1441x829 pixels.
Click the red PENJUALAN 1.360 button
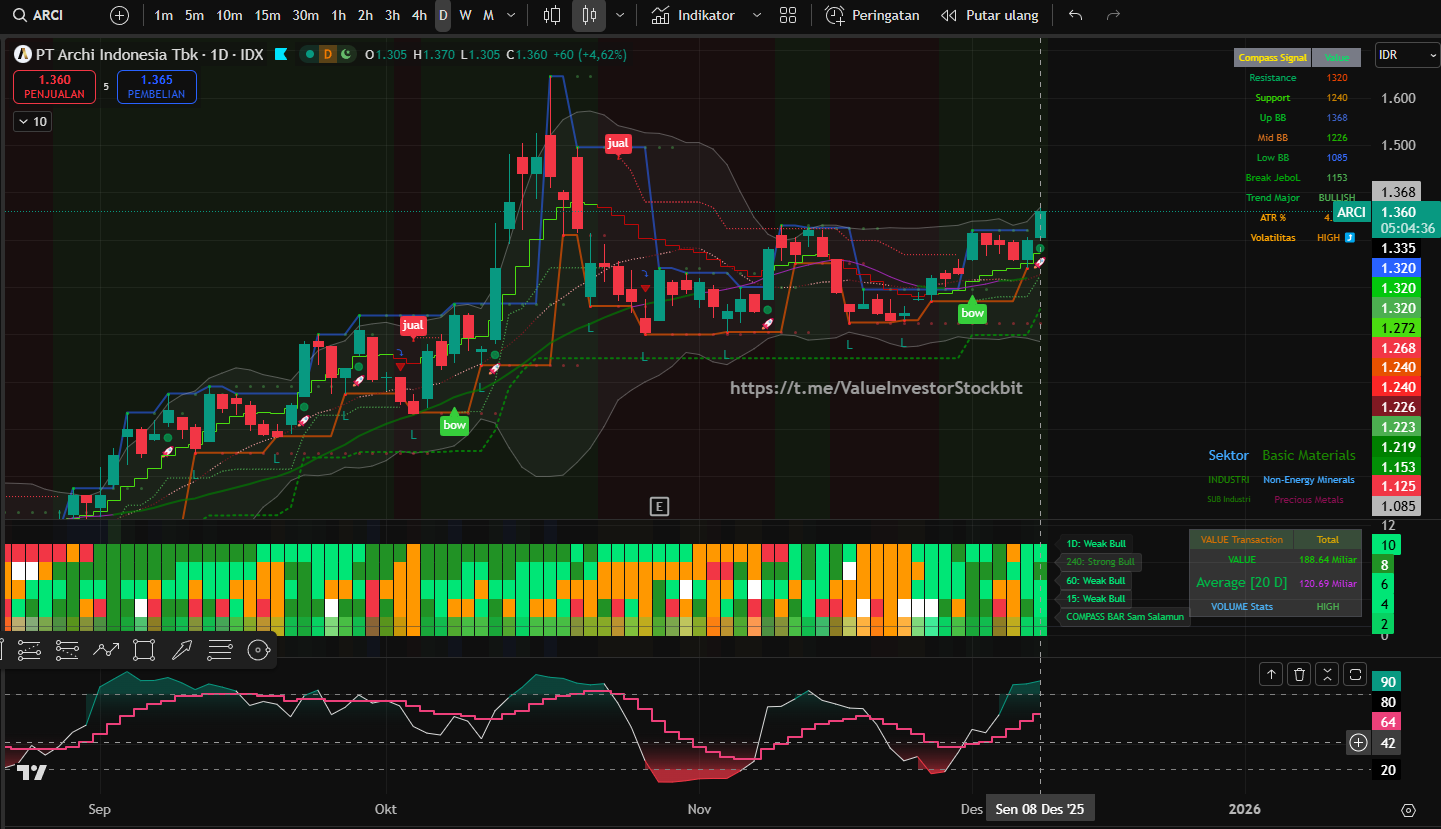click(54, 86)
